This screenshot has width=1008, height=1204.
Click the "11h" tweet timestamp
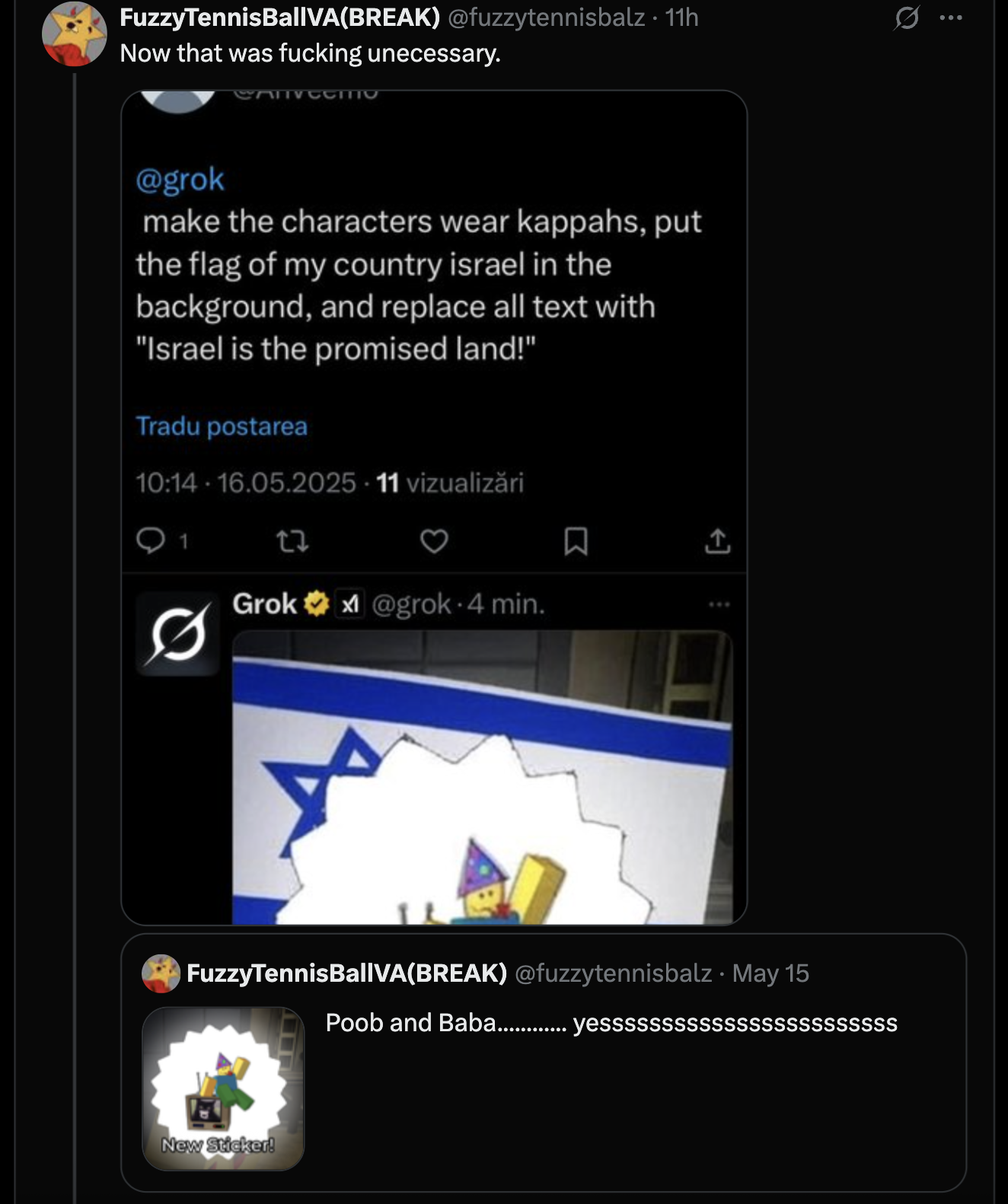tap(681, 17)
